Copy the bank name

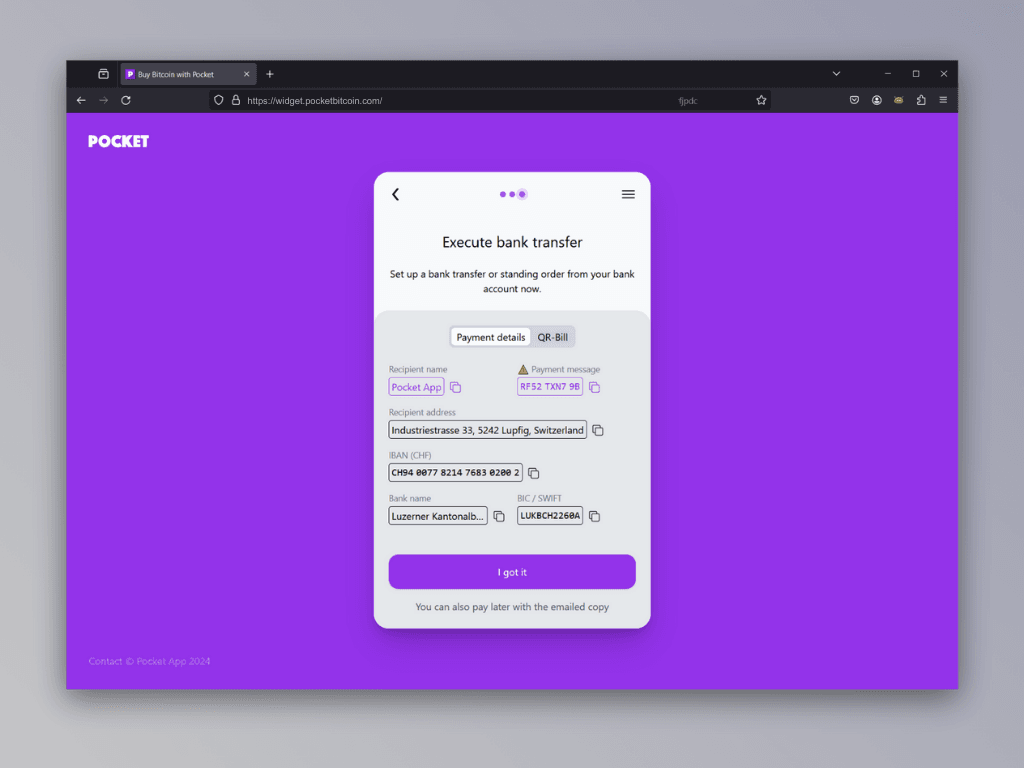pos(499,517)
